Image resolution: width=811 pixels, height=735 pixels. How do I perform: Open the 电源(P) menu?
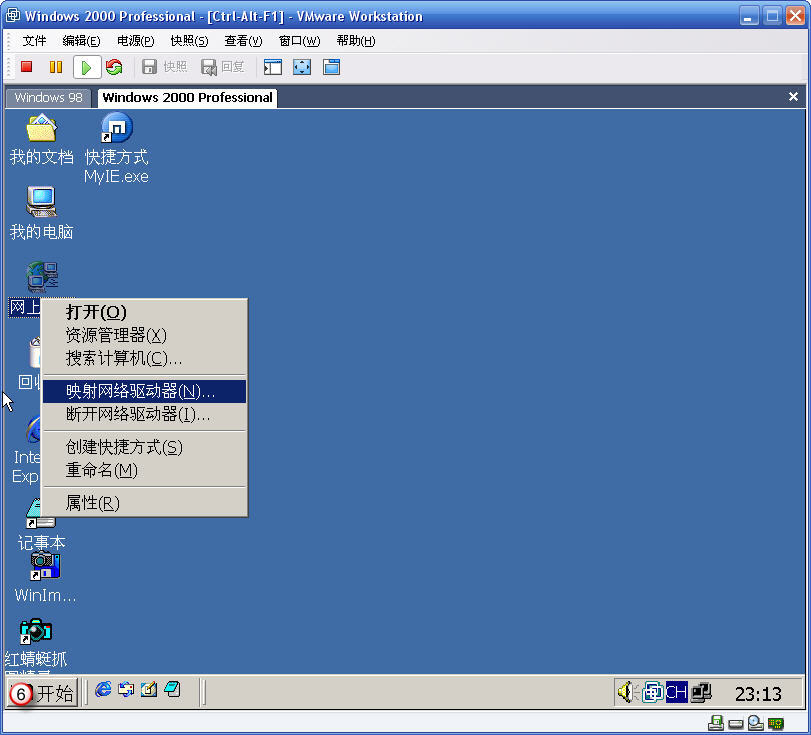pos(136,40)
